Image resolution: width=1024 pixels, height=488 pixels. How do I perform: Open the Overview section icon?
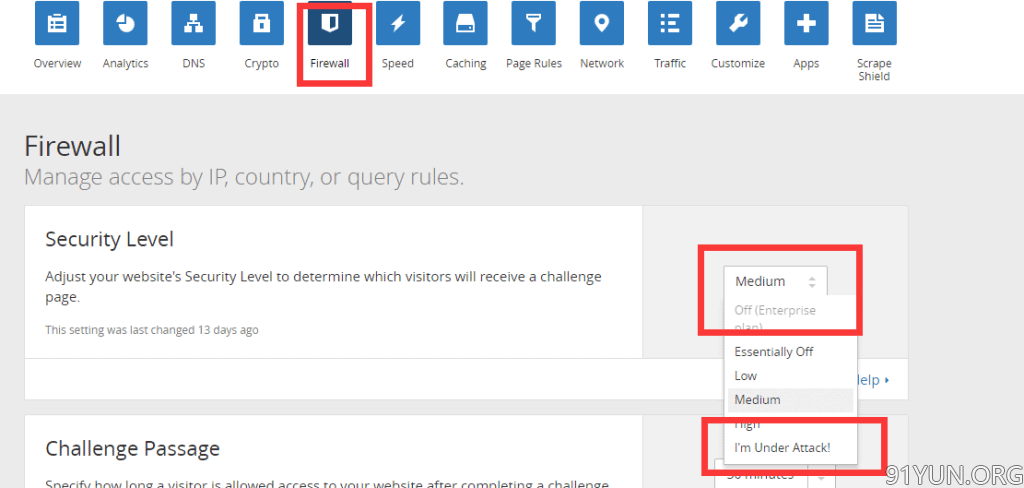point(57,23)
